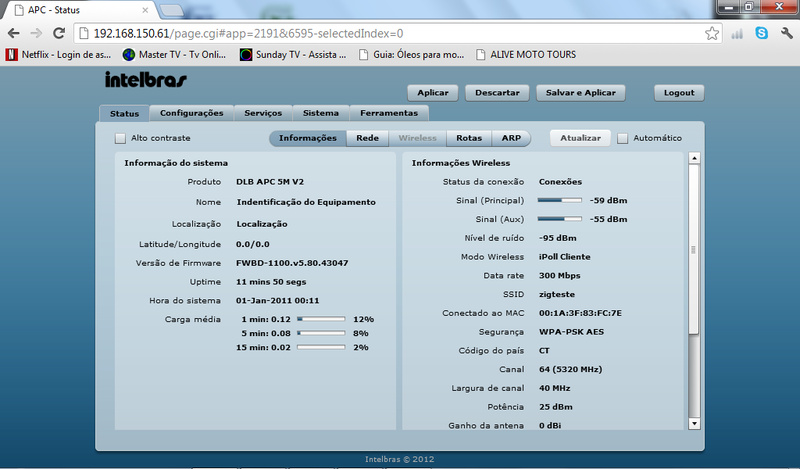Click the Atualizar button

coord(580,138)
